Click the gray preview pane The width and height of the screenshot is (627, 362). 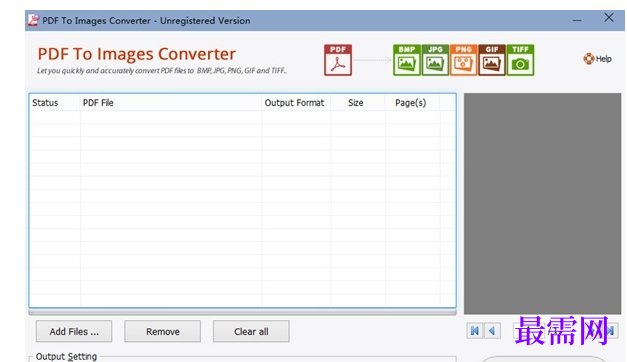click(x=542, y=204)
